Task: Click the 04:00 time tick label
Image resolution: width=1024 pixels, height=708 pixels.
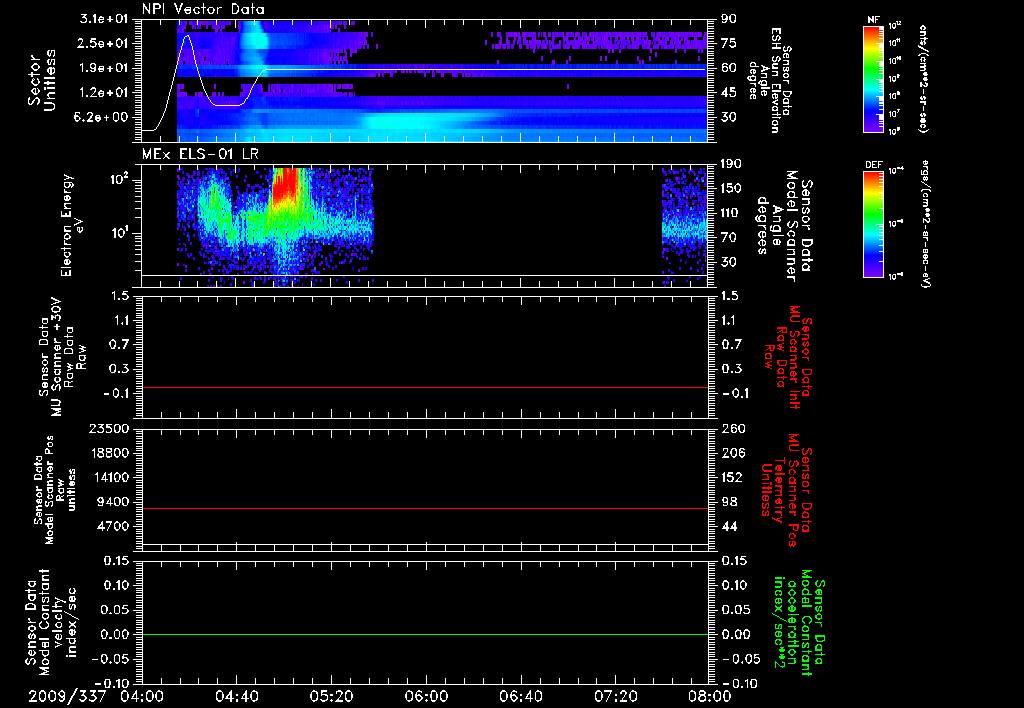Action: coord(142,696)
